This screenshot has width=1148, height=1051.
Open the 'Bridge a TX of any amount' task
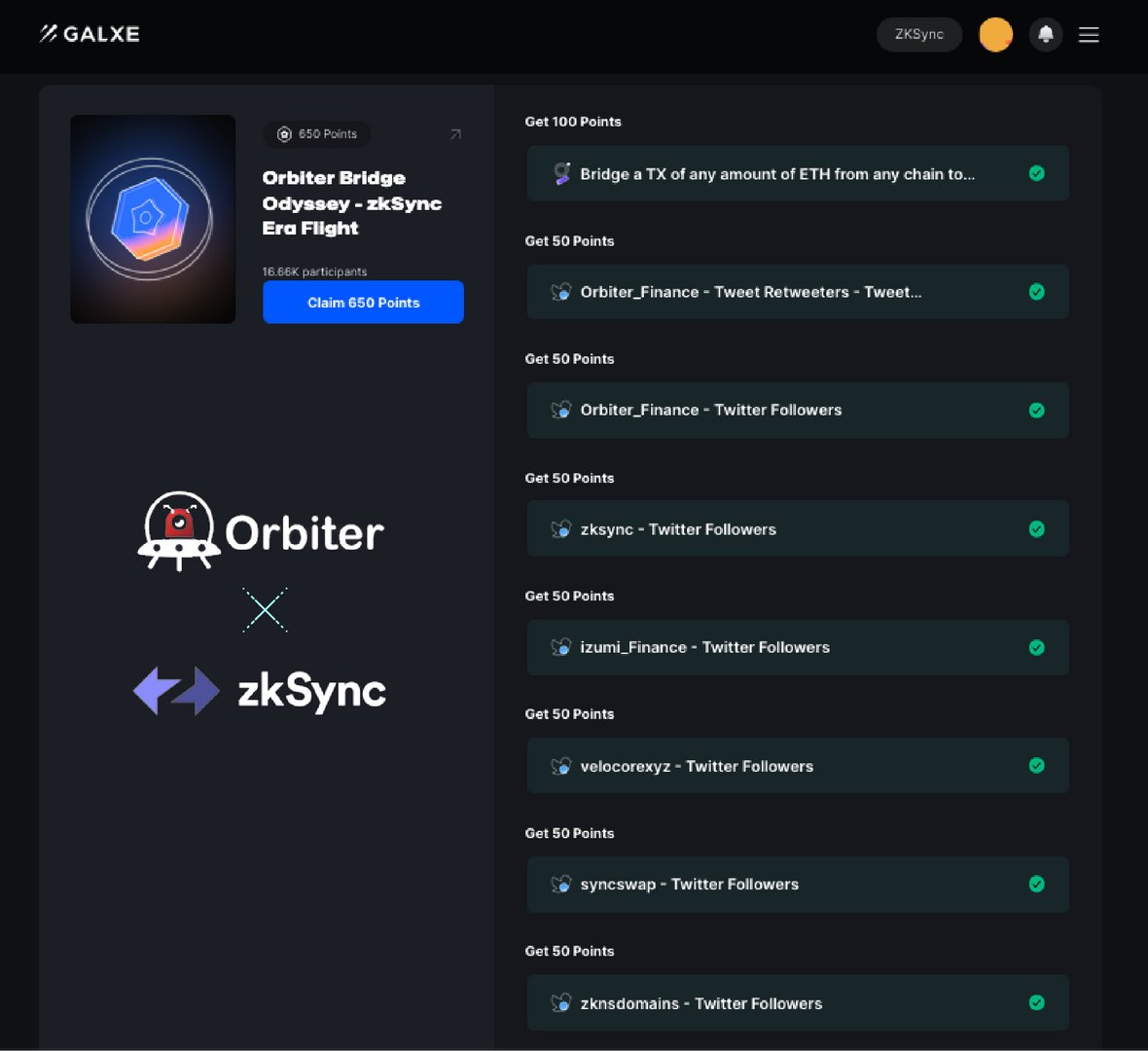798,173
